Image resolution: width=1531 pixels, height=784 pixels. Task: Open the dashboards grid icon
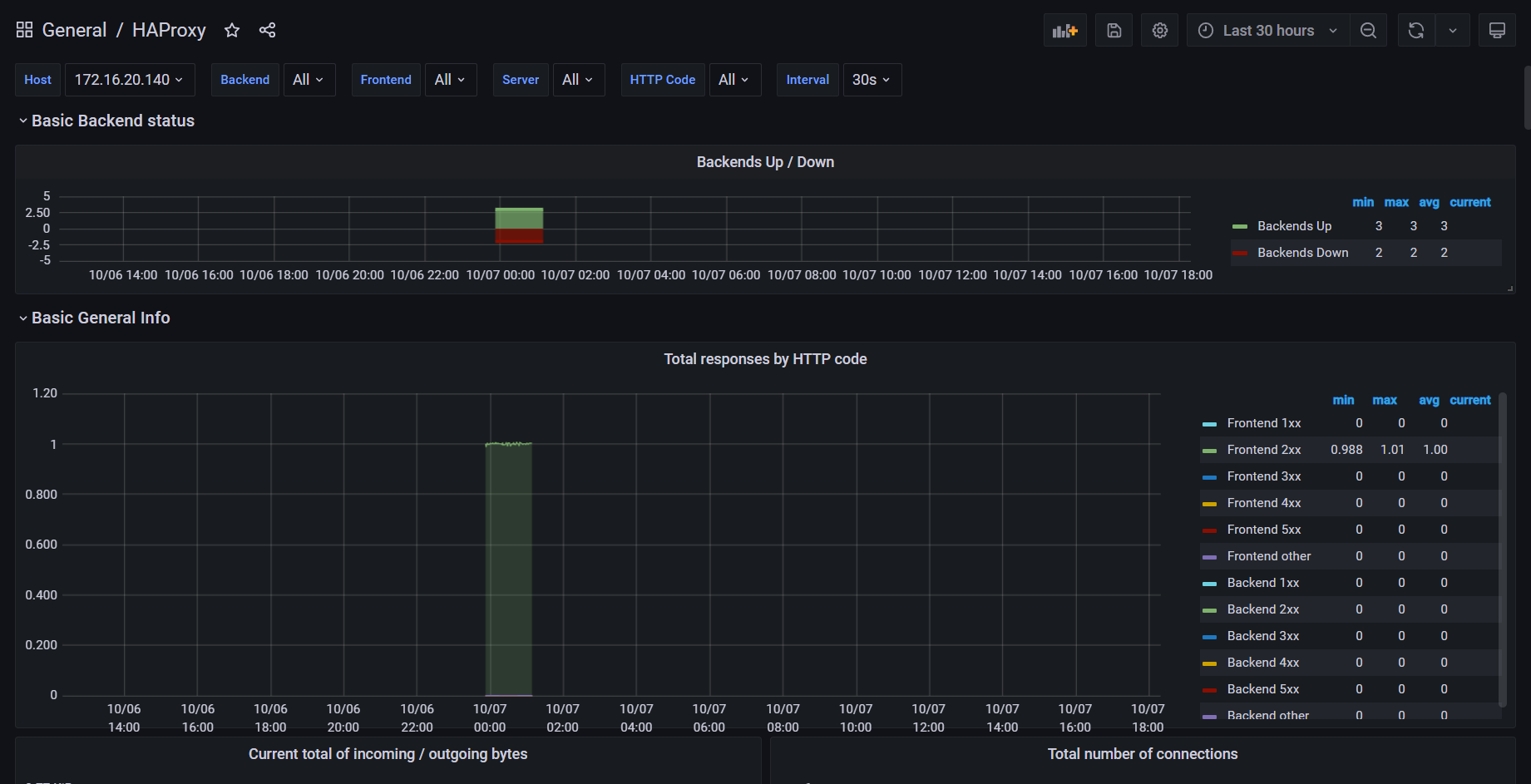23,29
